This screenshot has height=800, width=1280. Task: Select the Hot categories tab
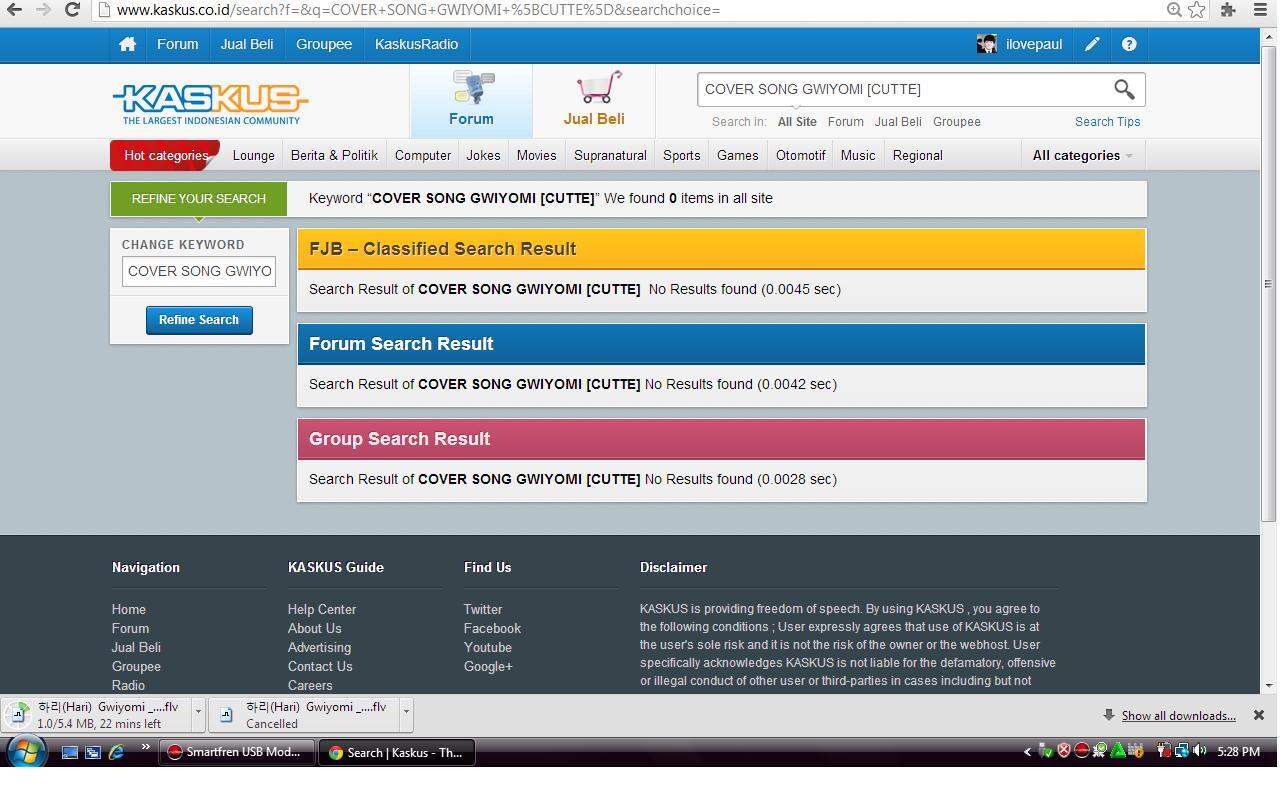click(165, 155)
